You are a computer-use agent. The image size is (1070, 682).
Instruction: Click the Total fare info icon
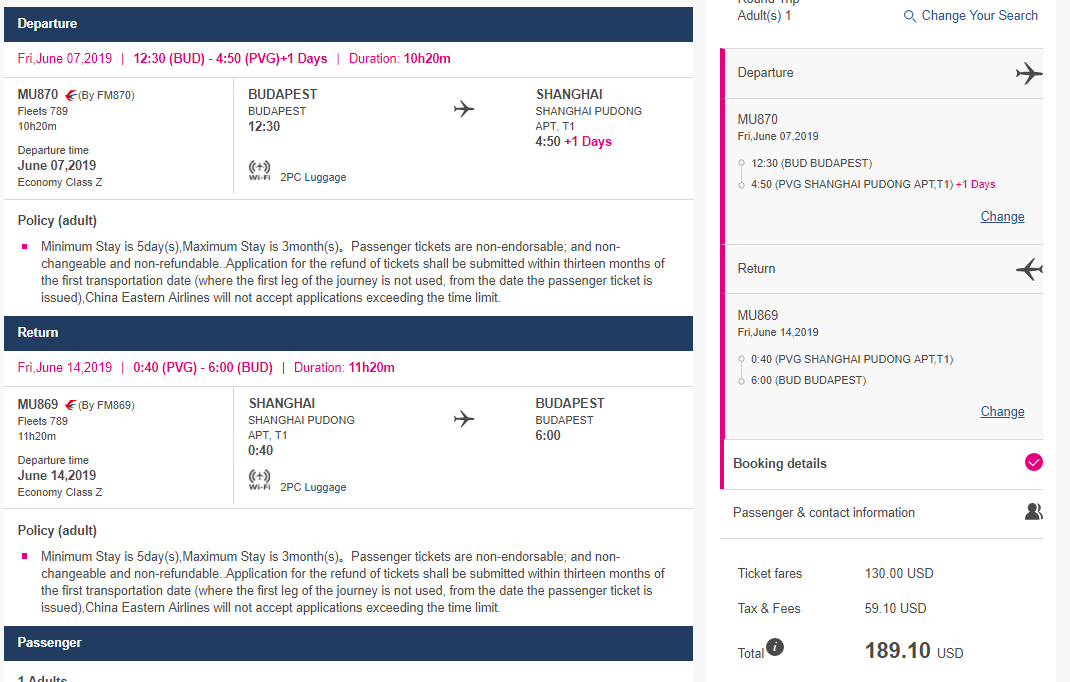pyautogui.click(x=774, y=647)
